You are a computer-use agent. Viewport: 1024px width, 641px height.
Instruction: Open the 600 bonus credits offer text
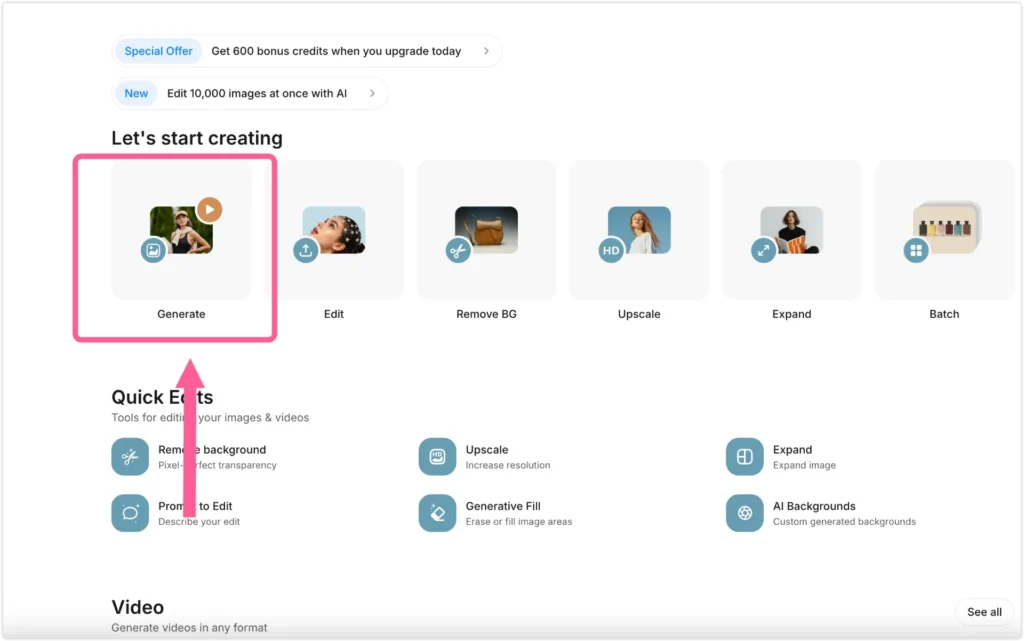pyautogui.click(x=336, y=51)
